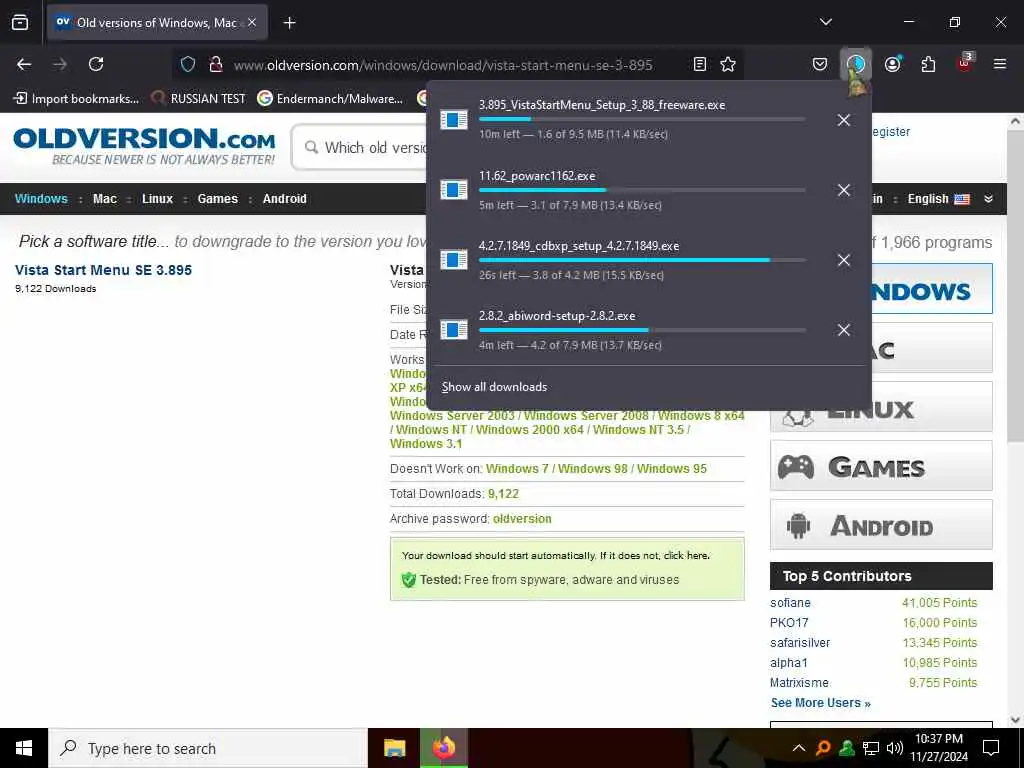This screenshot has width=1024, height=768.
Task: Open the Android category button
Action: click(x=881, y=525)
